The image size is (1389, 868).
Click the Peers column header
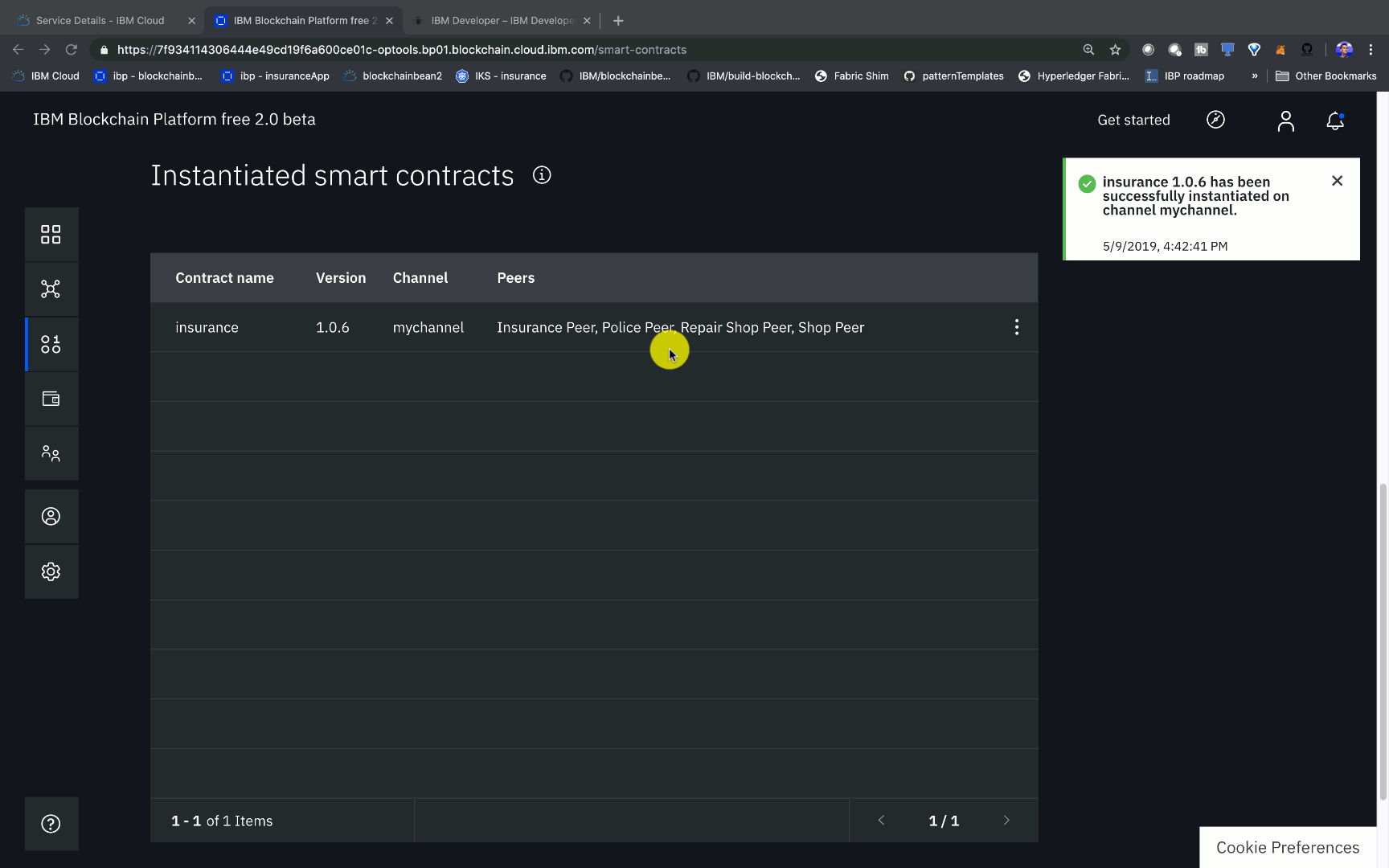516,278
